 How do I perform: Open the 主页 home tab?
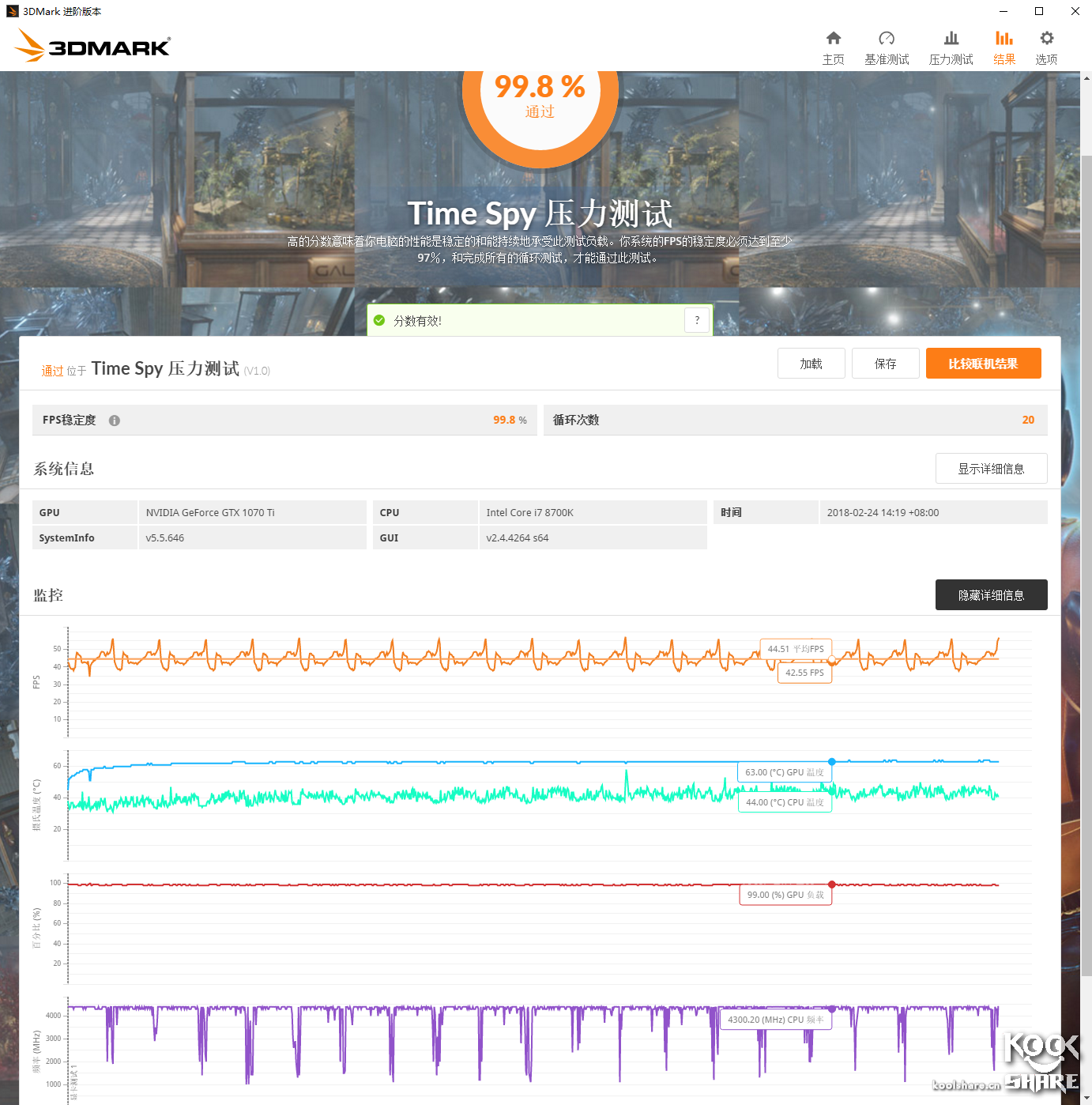click(833, 48)
